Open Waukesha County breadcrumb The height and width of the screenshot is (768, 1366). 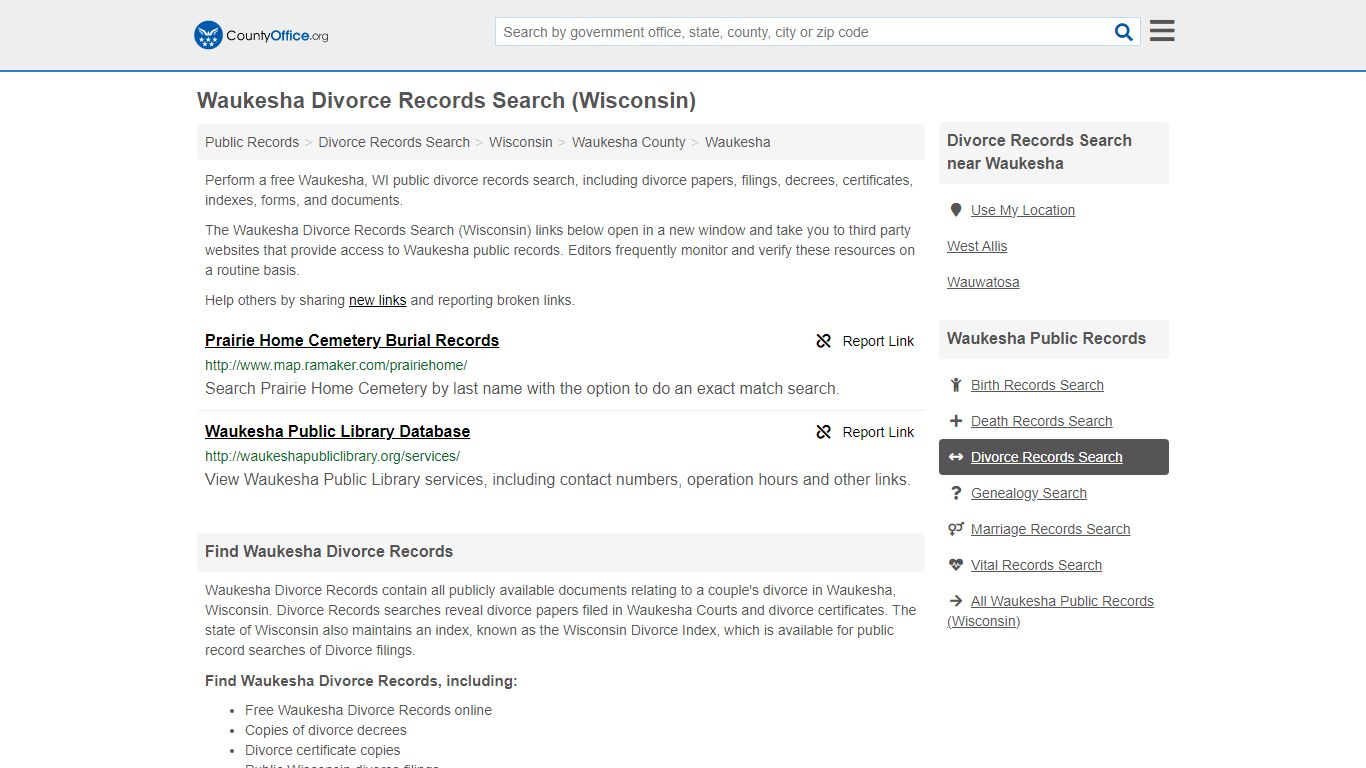pos(629,142)
